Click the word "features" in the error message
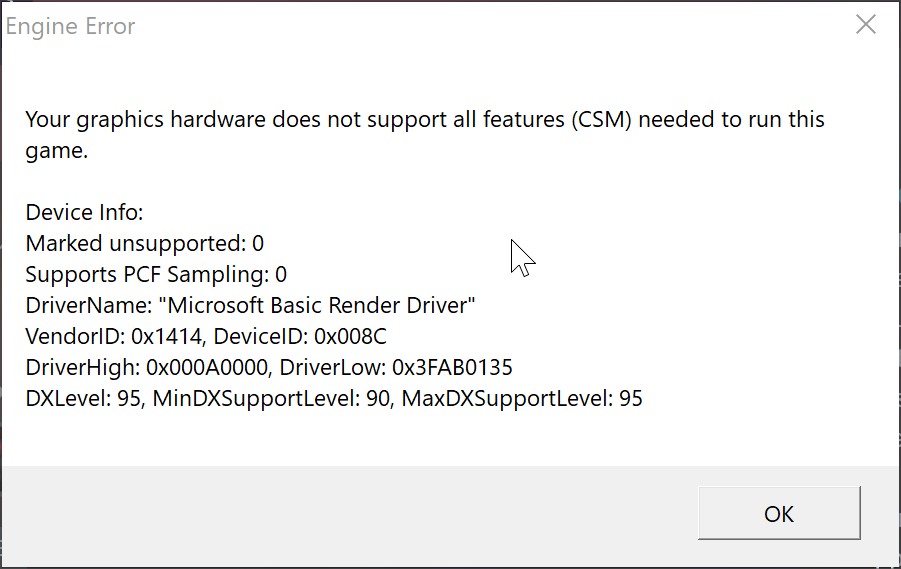901x569 pixels. 523,120
